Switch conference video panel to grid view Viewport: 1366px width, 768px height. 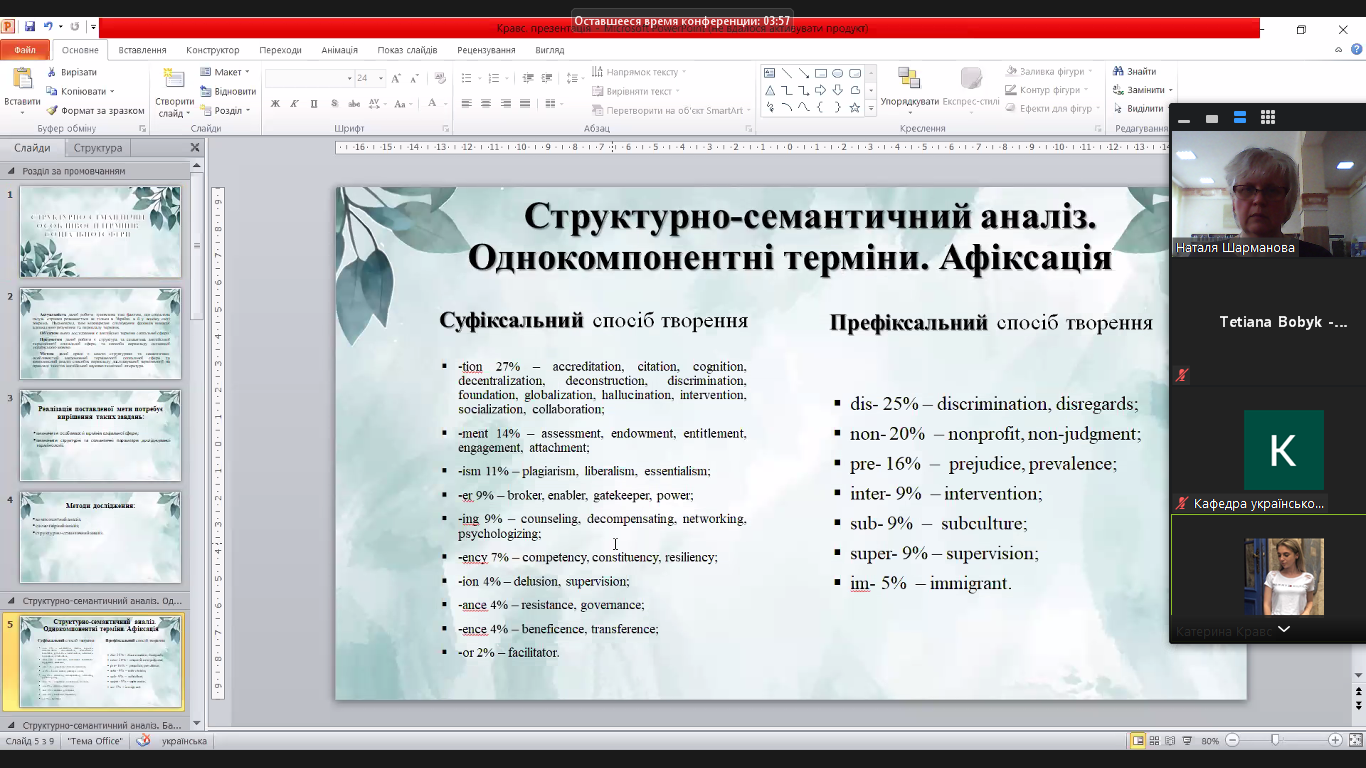pos(1268,118)
